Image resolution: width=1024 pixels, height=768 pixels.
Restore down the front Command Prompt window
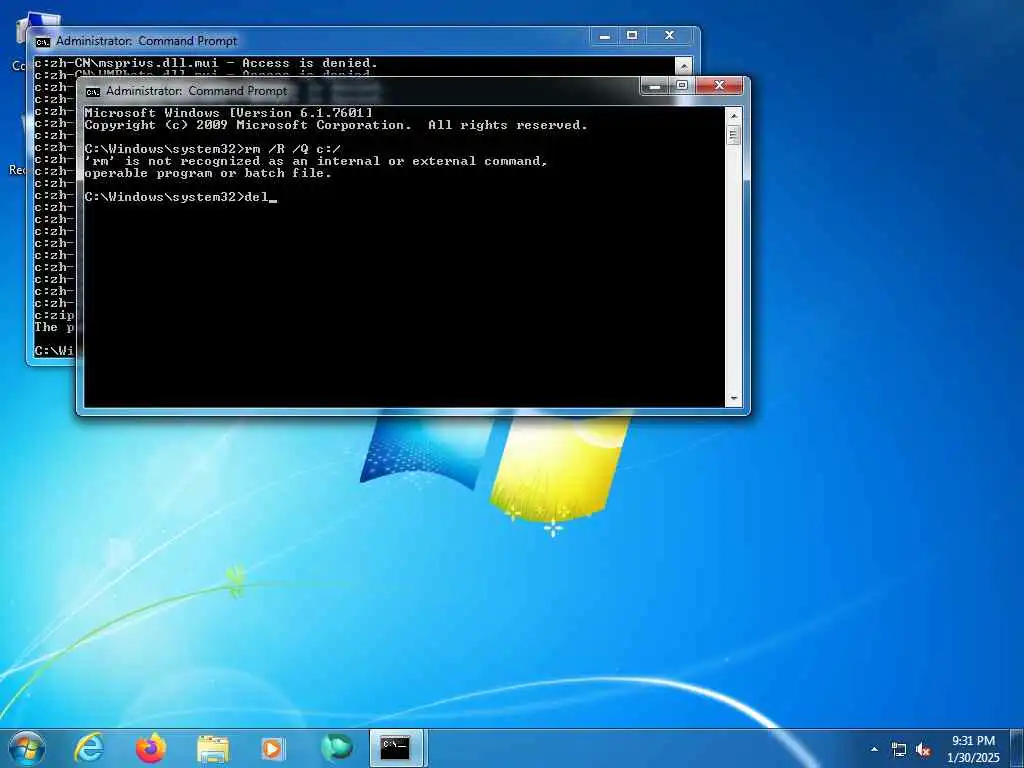(x=682, y=86)
